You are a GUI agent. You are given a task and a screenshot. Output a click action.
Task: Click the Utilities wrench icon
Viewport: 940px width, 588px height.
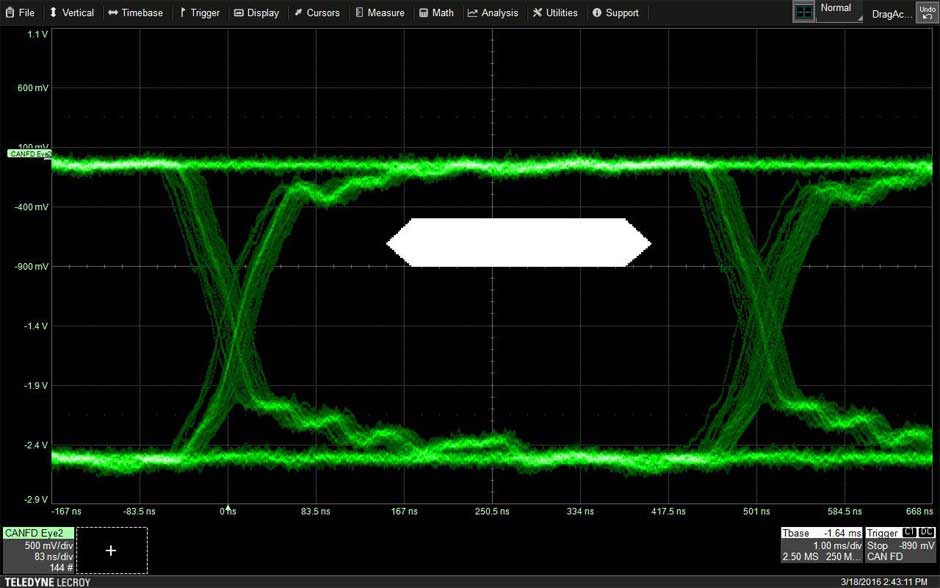click(536, 12)
